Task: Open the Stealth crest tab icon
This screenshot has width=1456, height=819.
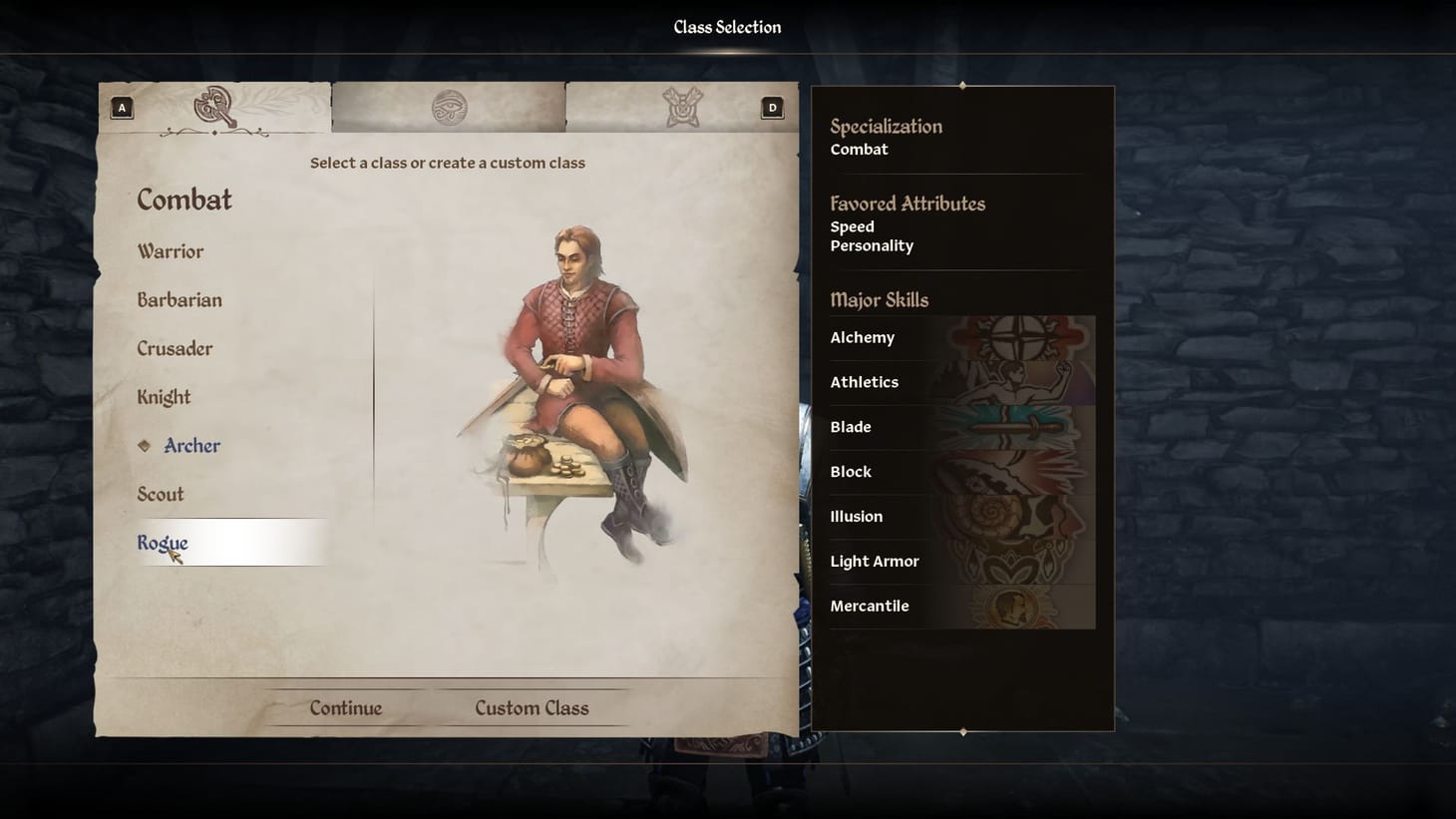Action: click(683, 107)
